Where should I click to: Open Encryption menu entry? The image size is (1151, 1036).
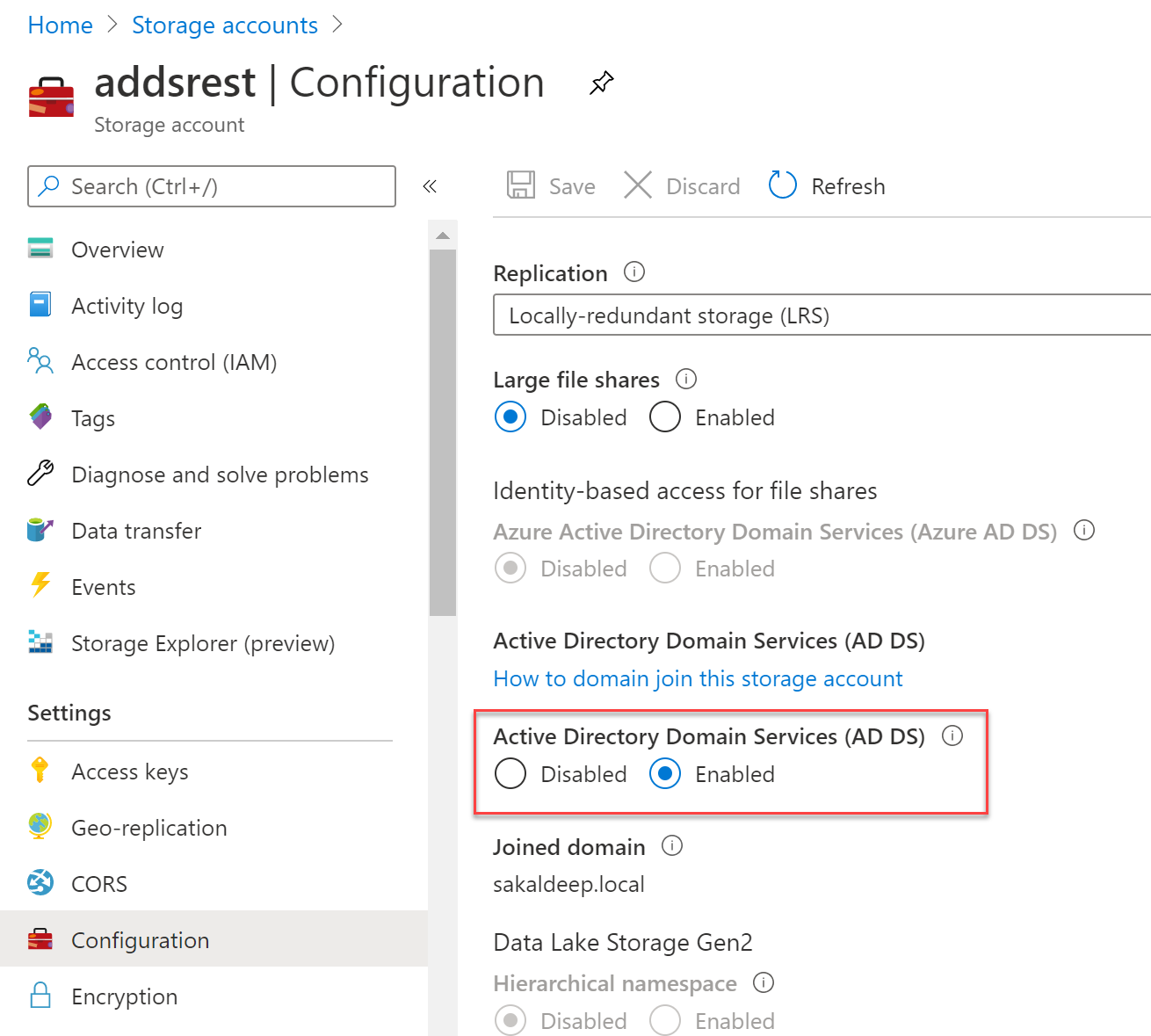214,996
